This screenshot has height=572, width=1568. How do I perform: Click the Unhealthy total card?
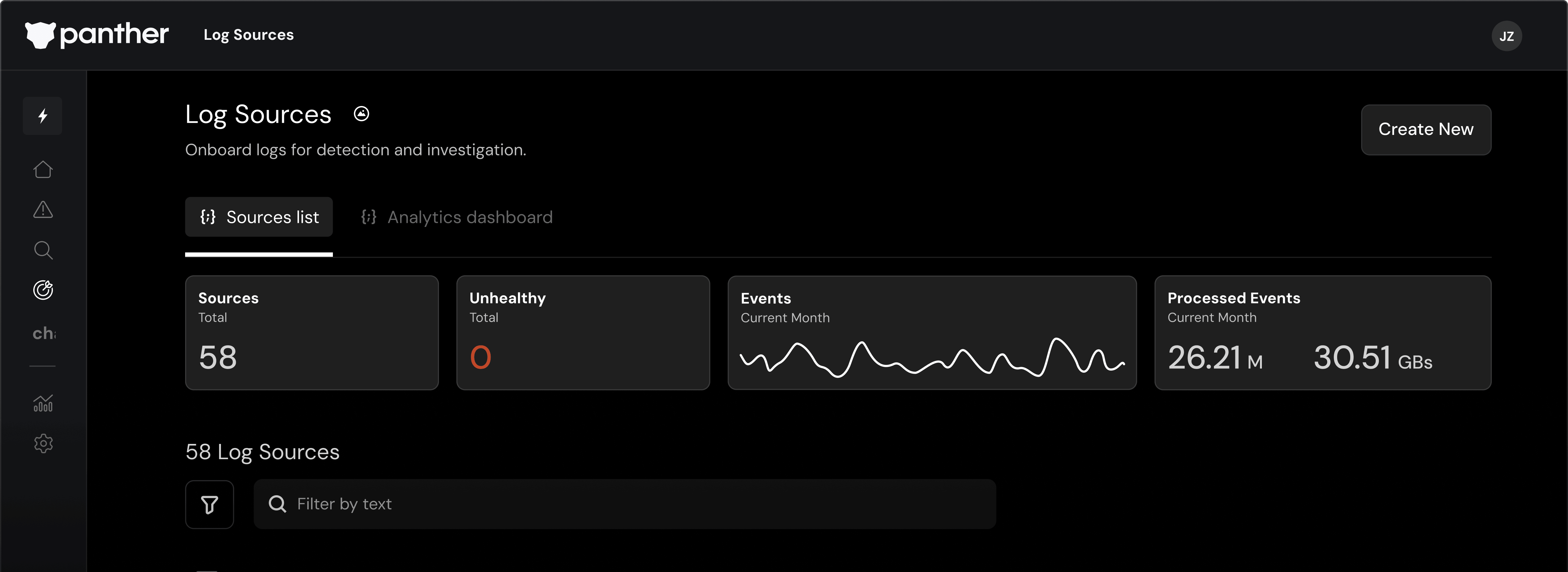tap(582, 333)
